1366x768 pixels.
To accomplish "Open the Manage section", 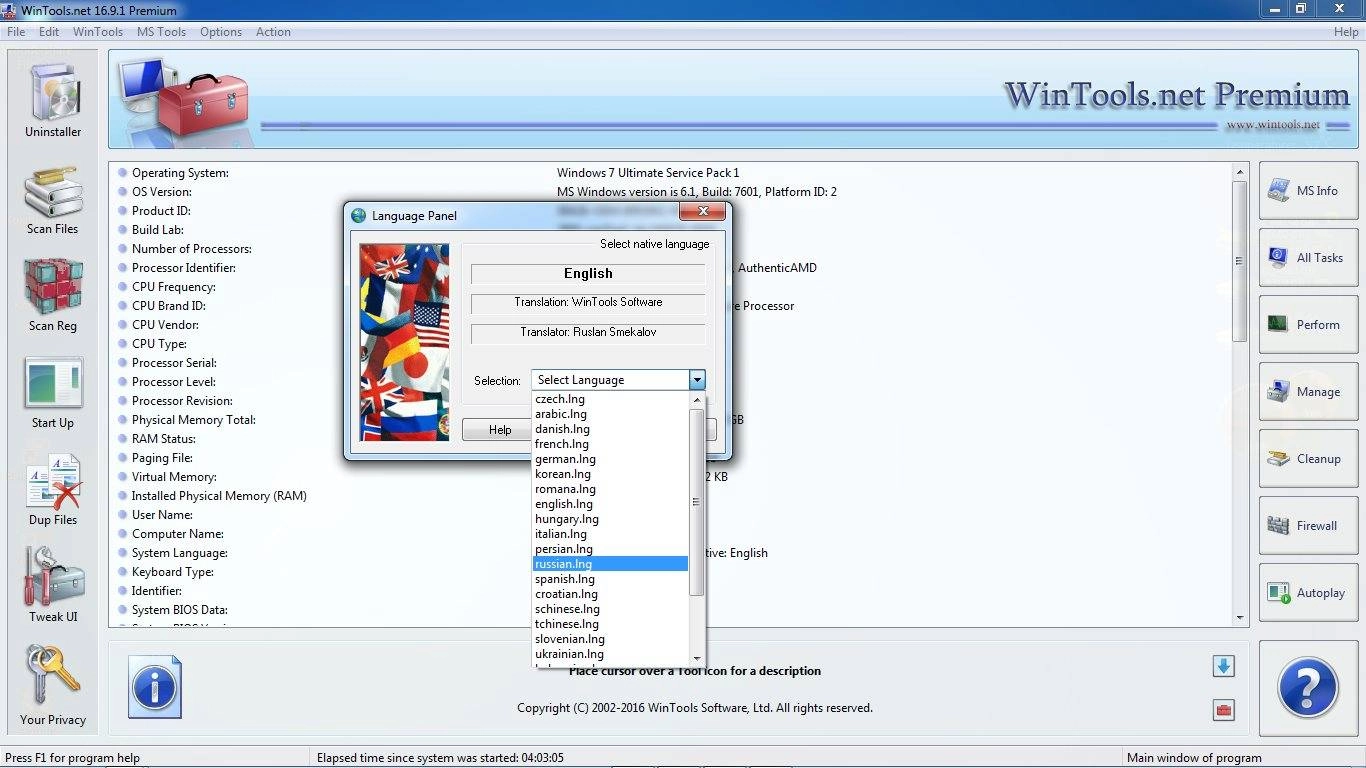I will point(1308,392).
